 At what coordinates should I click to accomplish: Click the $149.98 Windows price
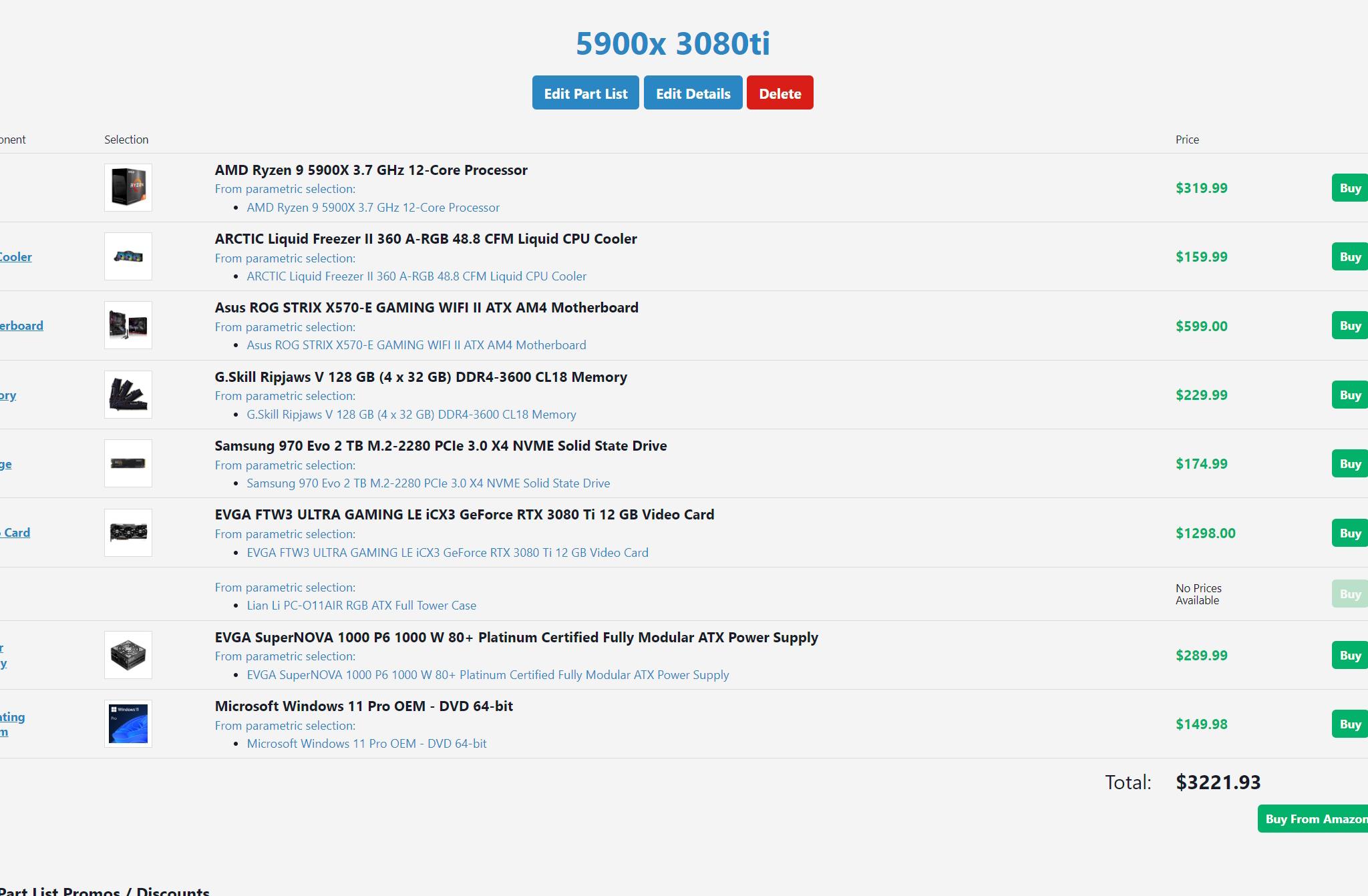[x=1201, y=724]
